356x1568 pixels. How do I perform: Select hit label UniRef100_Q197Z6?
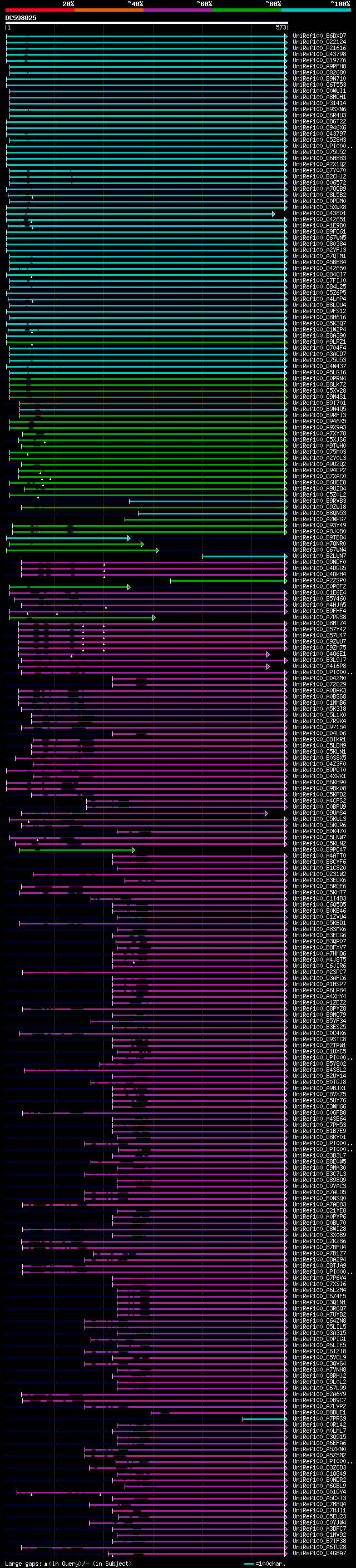coord(319,60)
